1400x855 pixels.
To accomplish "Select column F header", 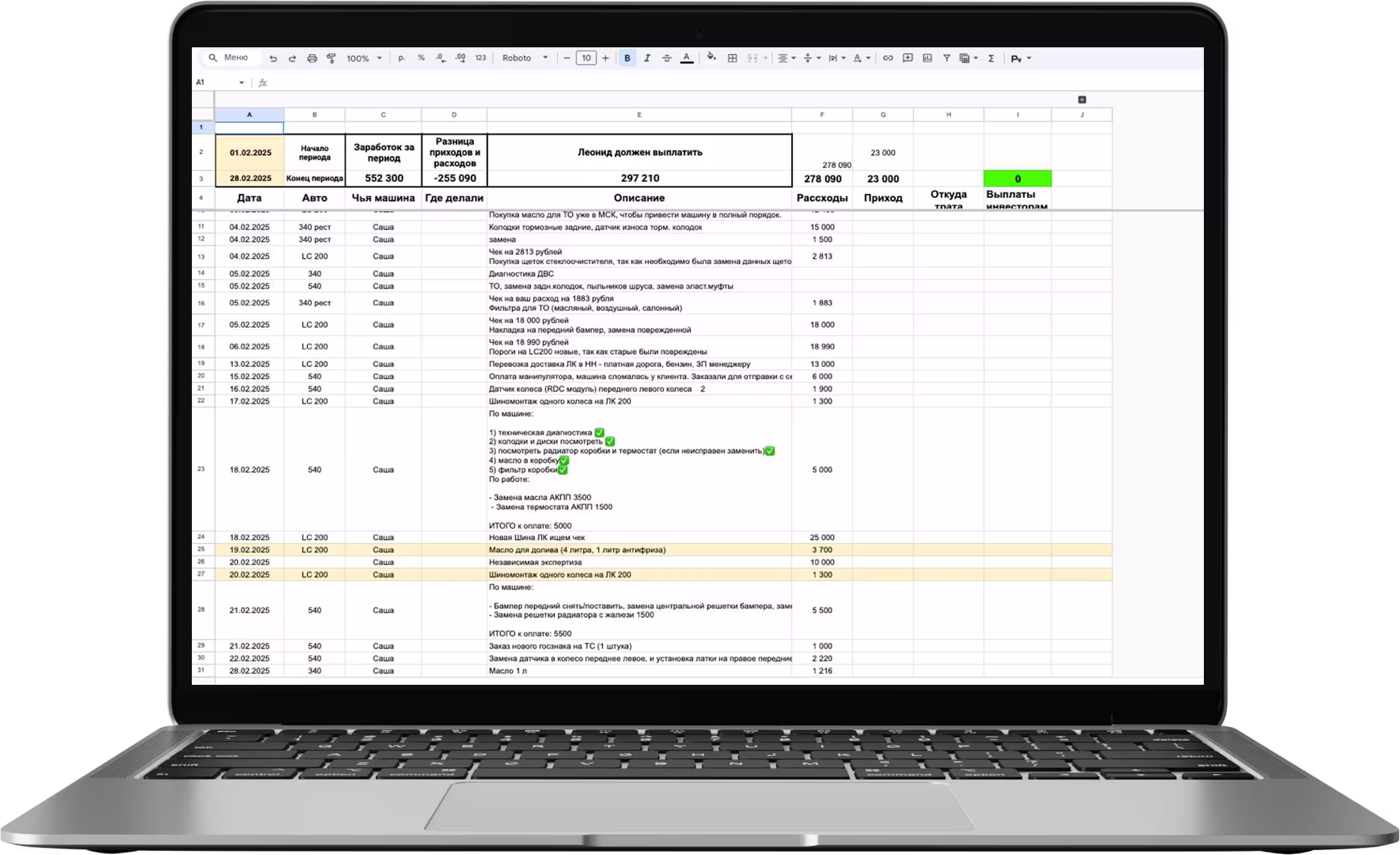I will point(822,115).
